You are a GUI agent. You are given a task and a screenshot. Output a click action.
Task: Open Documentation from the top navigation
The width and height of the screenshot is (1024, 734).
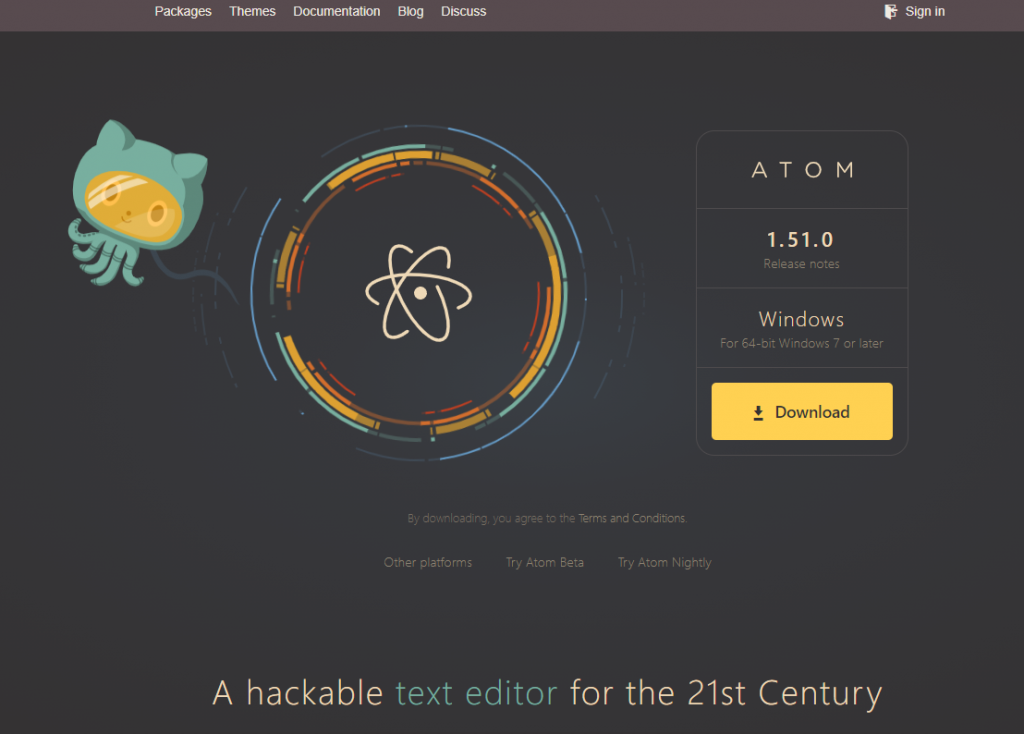[x=336, y=11]
